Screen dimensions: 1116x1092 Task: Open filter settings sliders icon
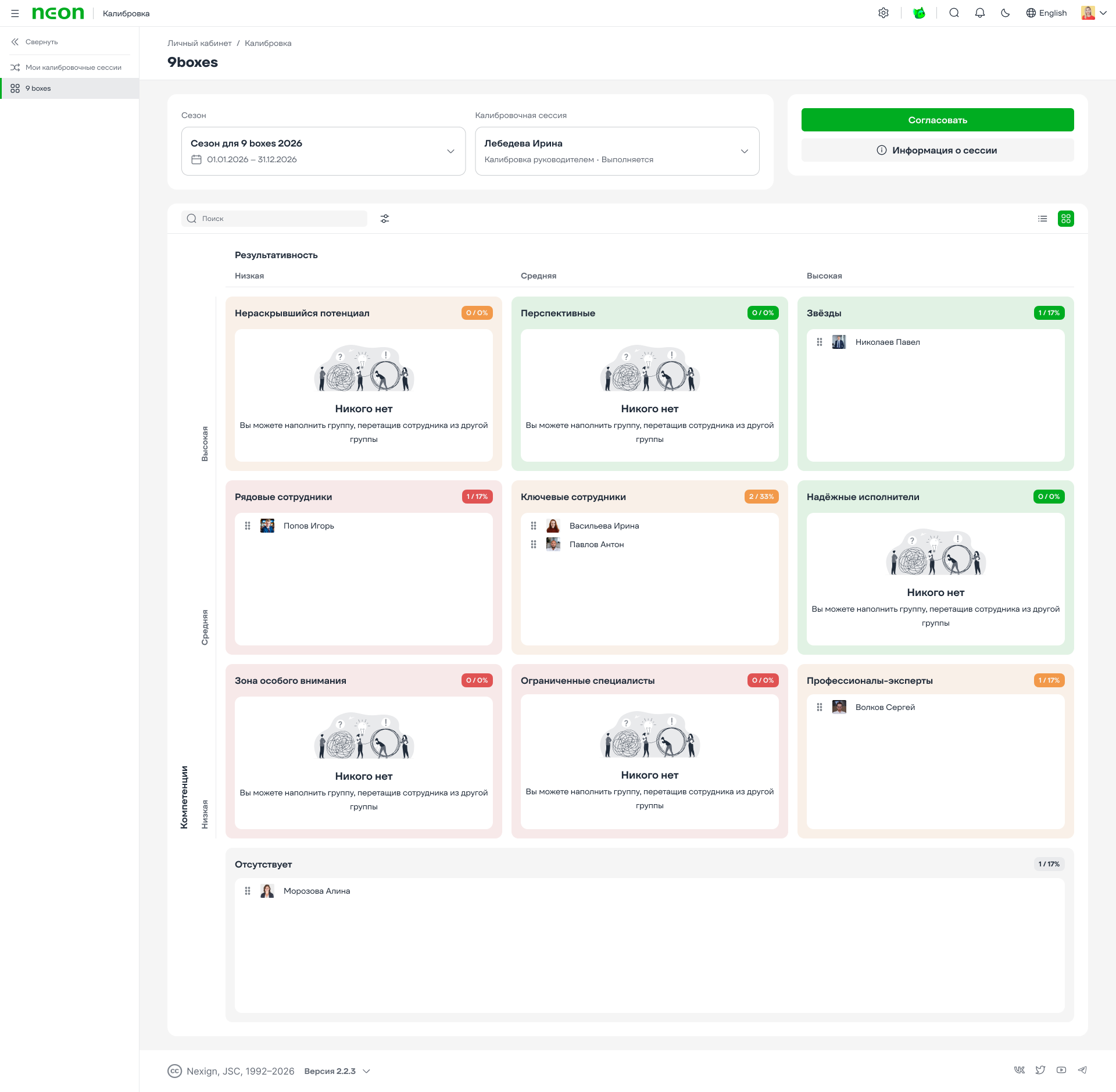[385, 219]
